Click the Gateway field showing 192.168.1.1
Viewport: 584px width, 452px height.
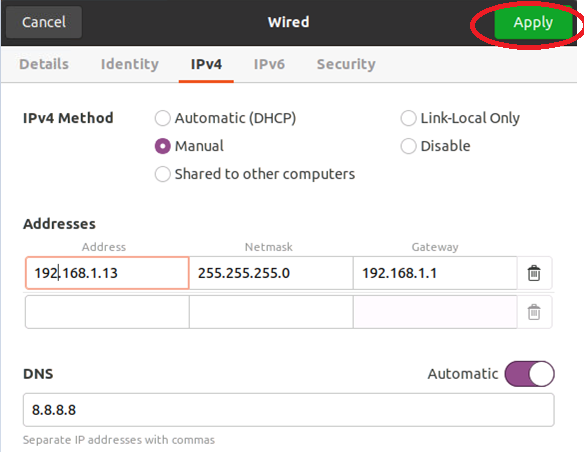(x=435, y=273)
